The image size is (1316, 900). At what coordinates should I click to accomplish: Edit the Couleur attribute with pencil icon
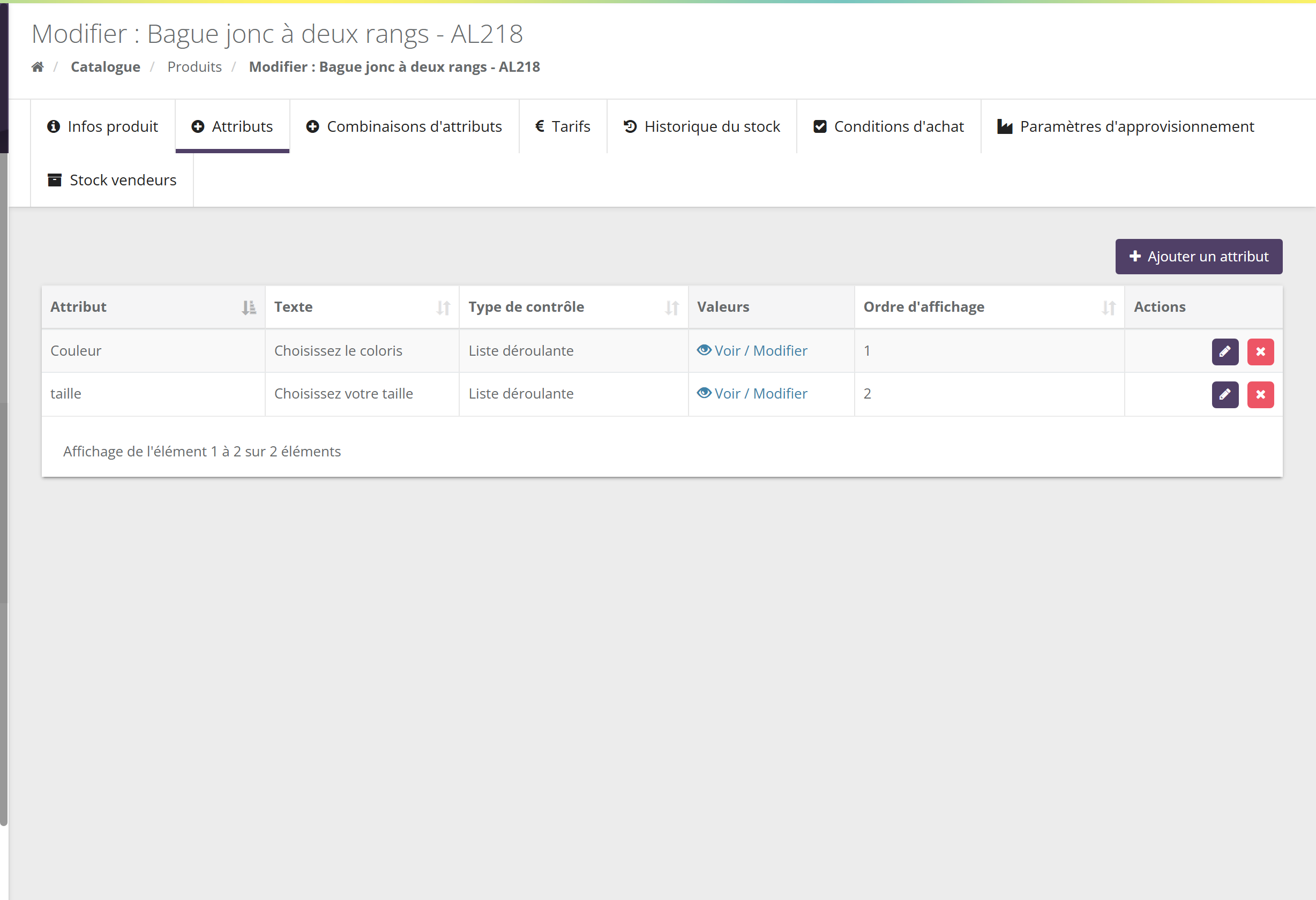1225,351
